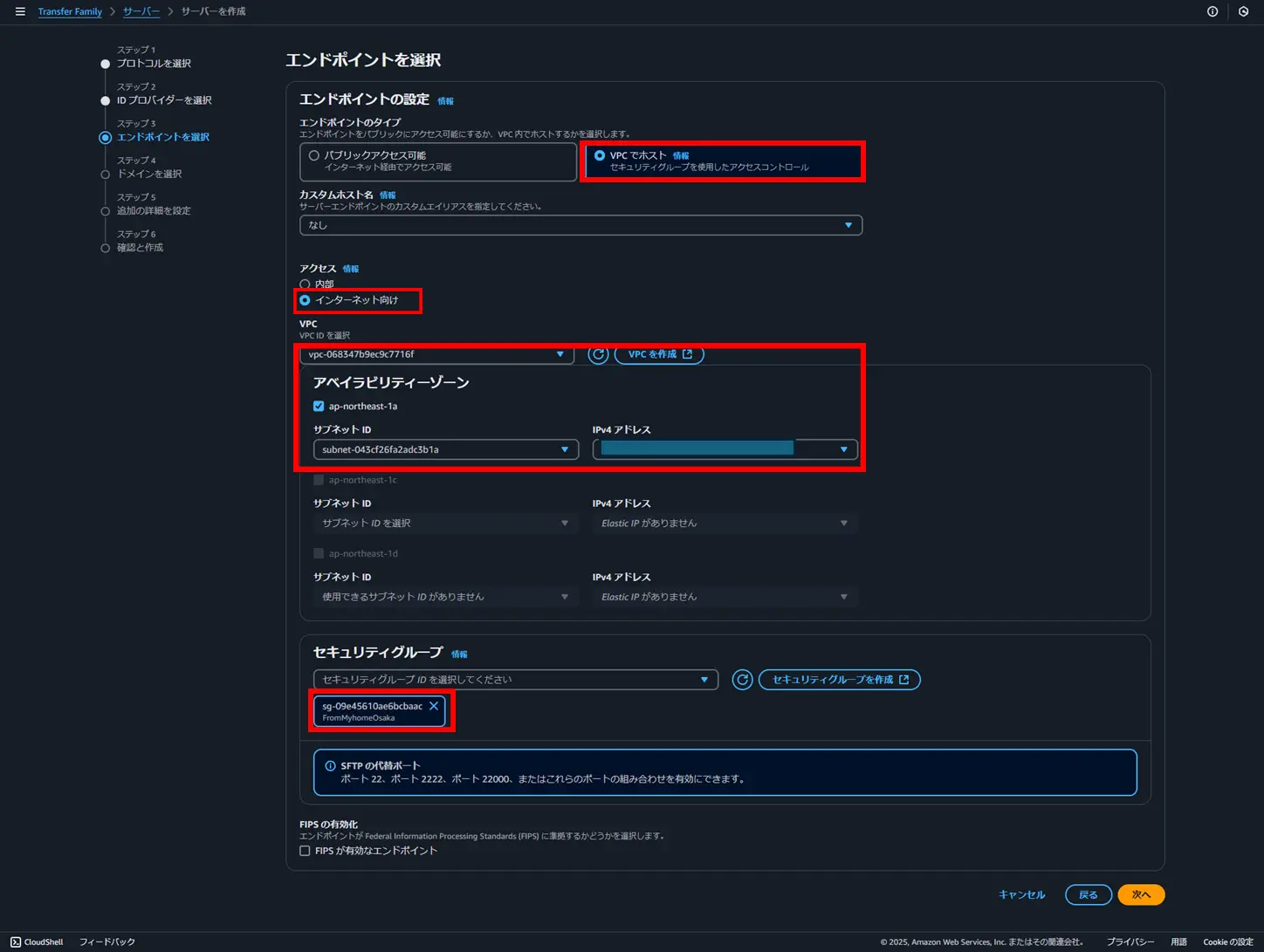Click the アベイラビリティーゾーン heading
The height and width of the screenshot is (952, 1264).
pos(391,383)
